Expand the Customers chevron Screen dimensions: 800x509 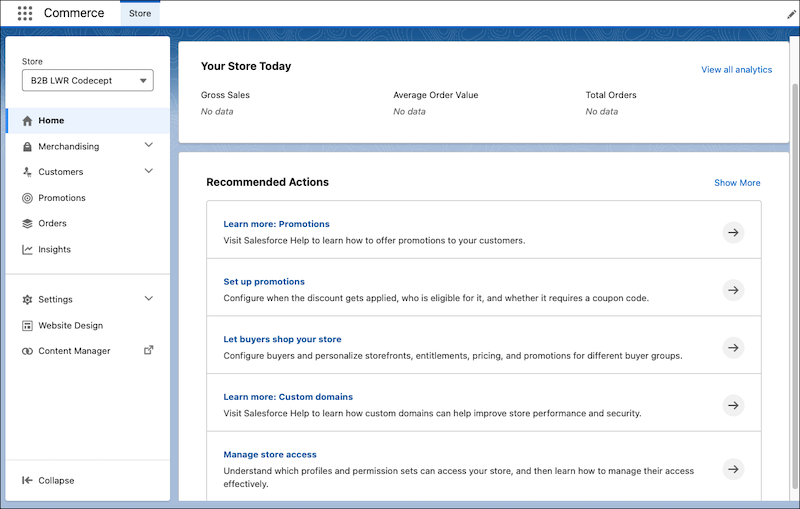[148, 171]
